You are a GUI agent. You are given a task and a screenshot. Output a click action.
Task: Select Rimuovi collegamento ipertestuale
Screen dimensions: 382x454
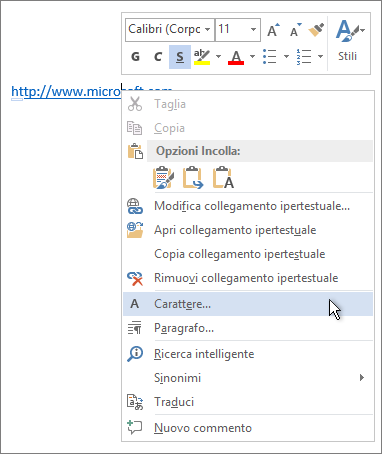coord(248,278)
